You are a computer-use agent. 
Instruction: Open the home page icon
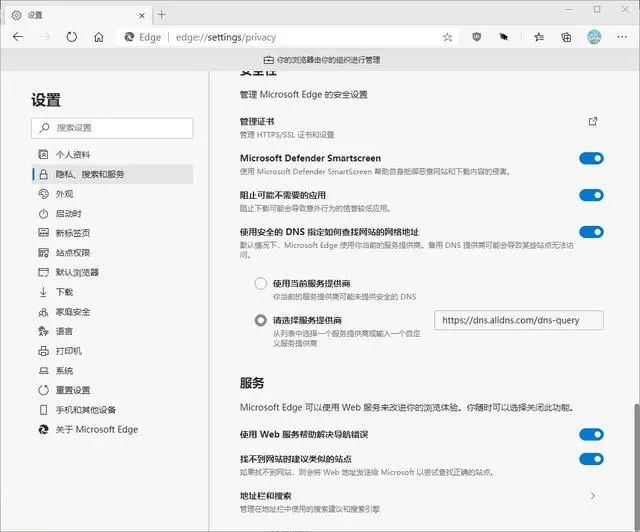click(x=99, y=38)
